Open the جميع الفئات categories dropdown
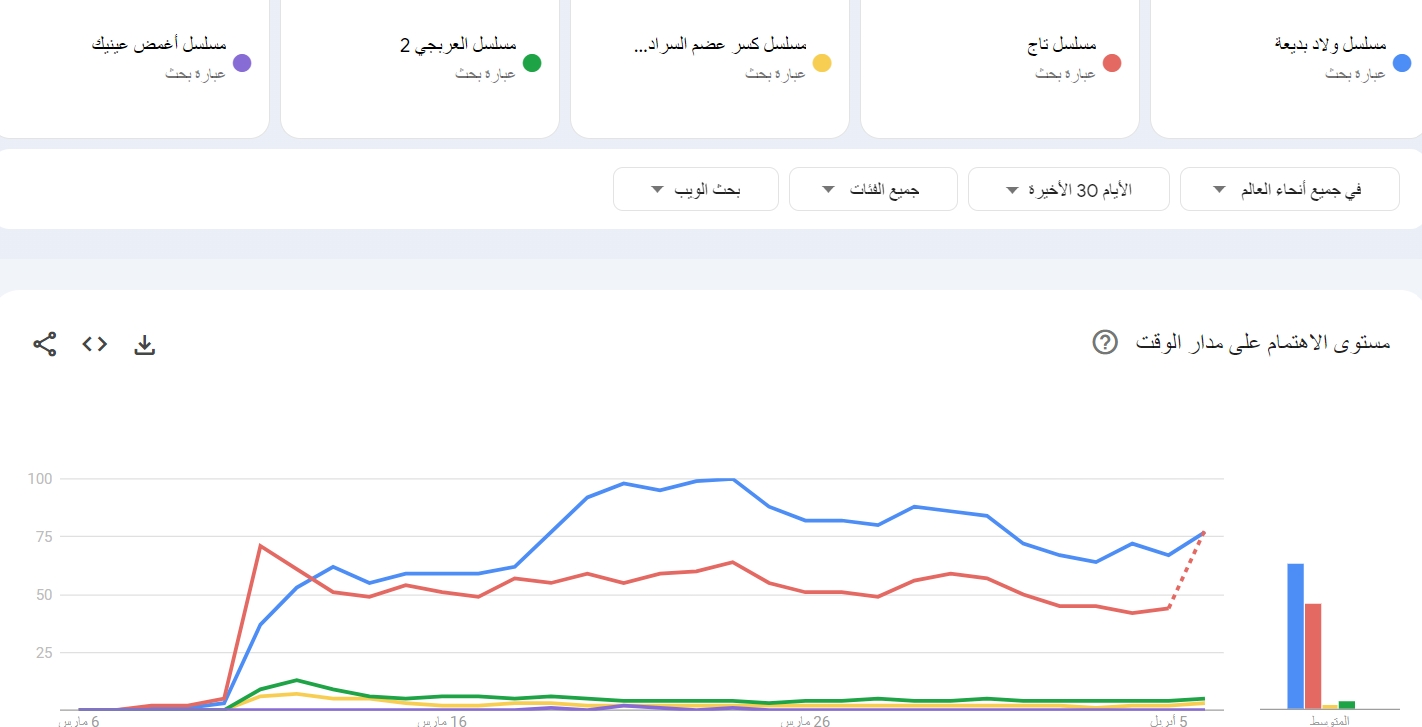Viewport: 1422px width, 727px height. pyautogui.click(x=873, y=189)
